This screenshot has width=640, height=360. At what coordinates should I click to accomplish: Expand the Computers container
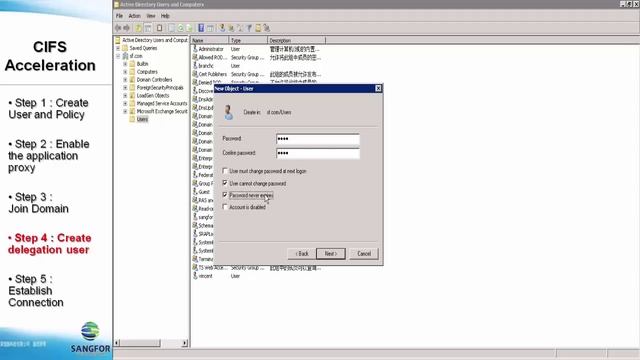[125, 72]
